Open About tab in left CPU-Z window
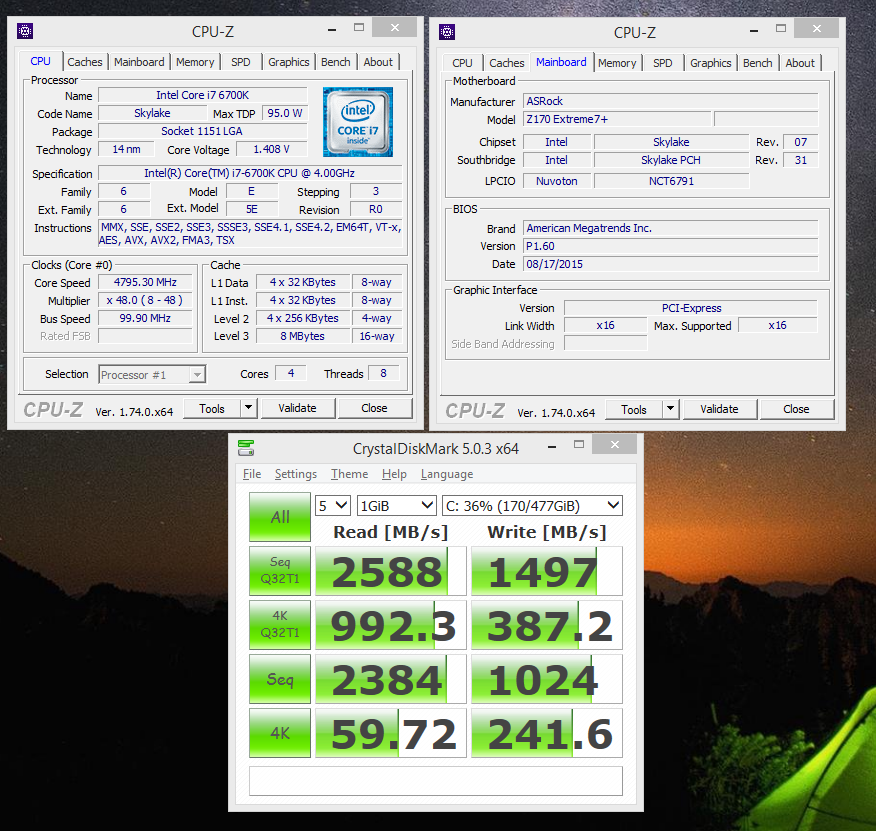 [378, 62]
